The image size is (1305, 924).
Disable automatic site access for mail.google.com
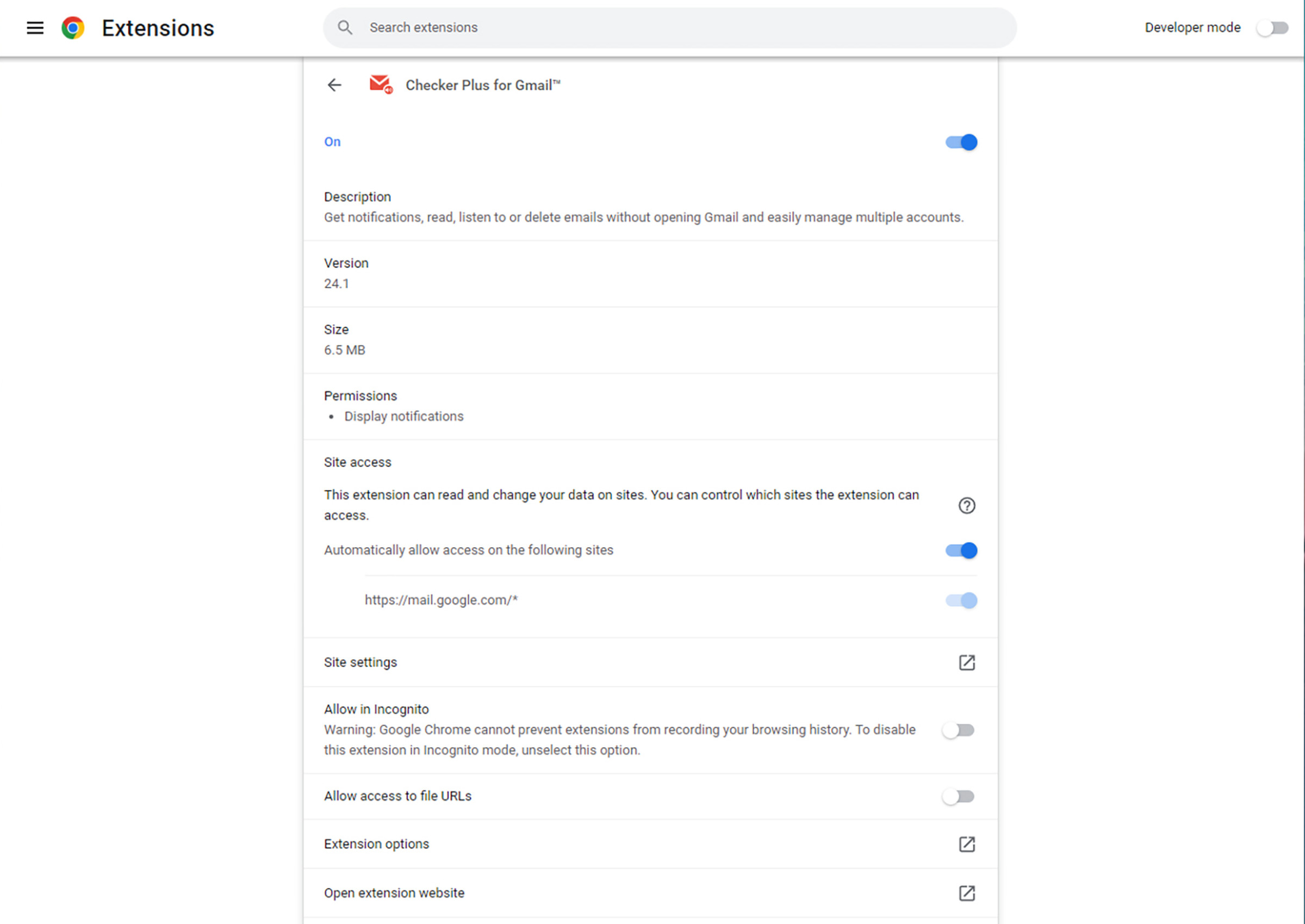[x=960, y=599]
